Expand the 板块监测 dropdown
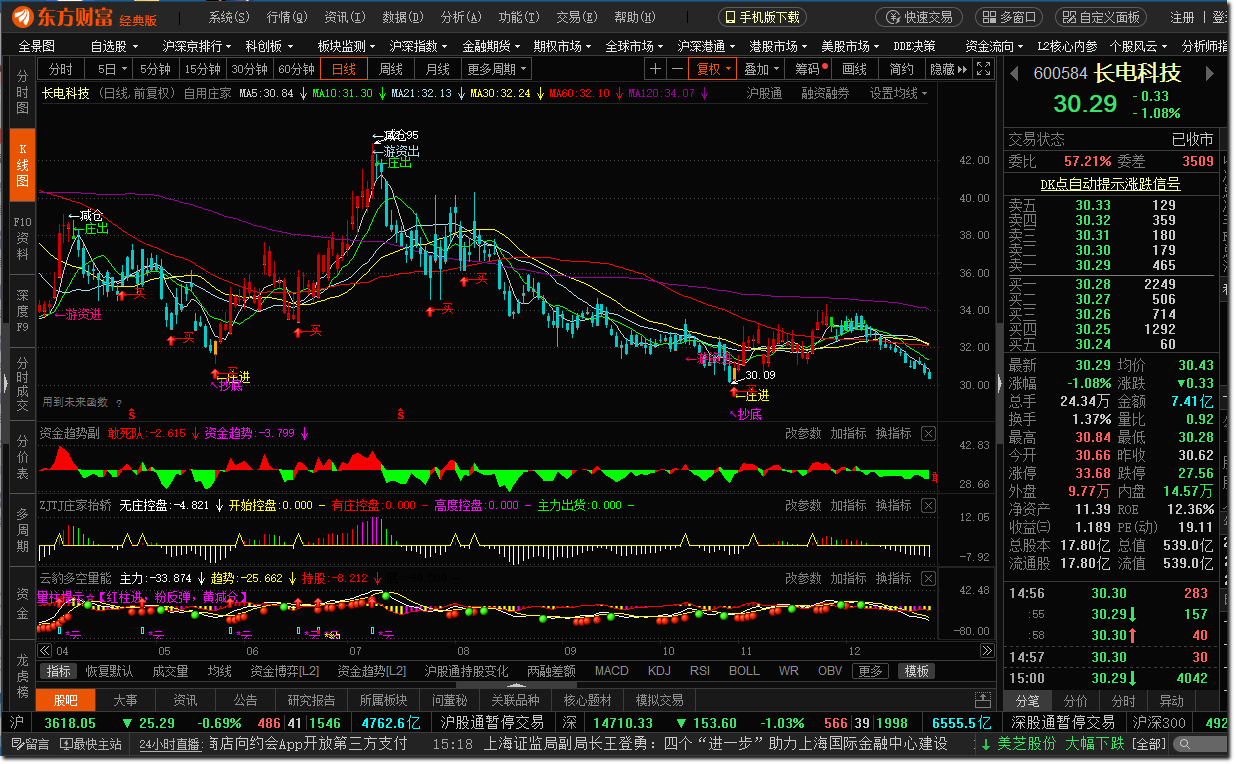 (x=346, y=46)
